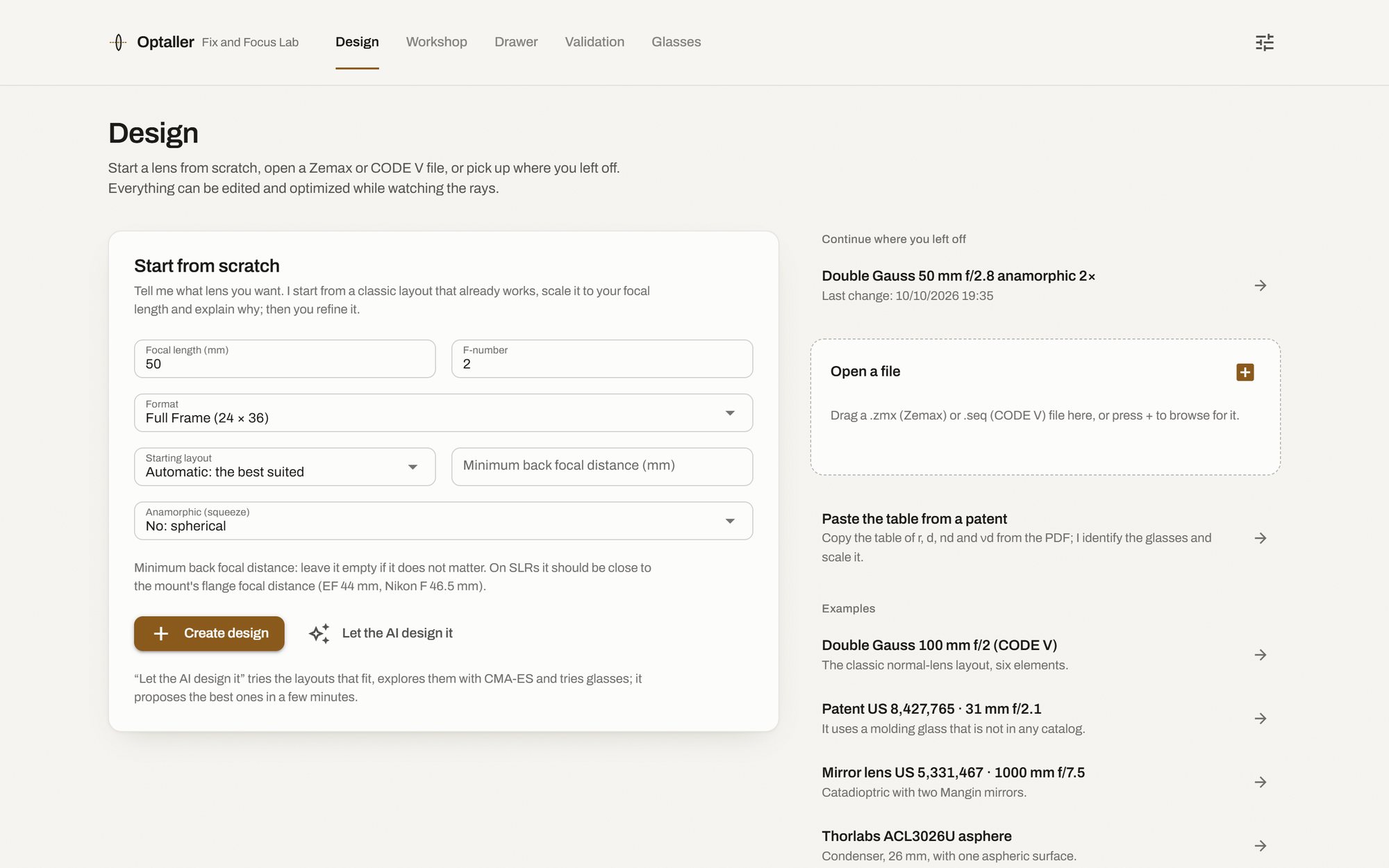Click the Create design button
The image size is (1389, 868).
tap(209, 633)
